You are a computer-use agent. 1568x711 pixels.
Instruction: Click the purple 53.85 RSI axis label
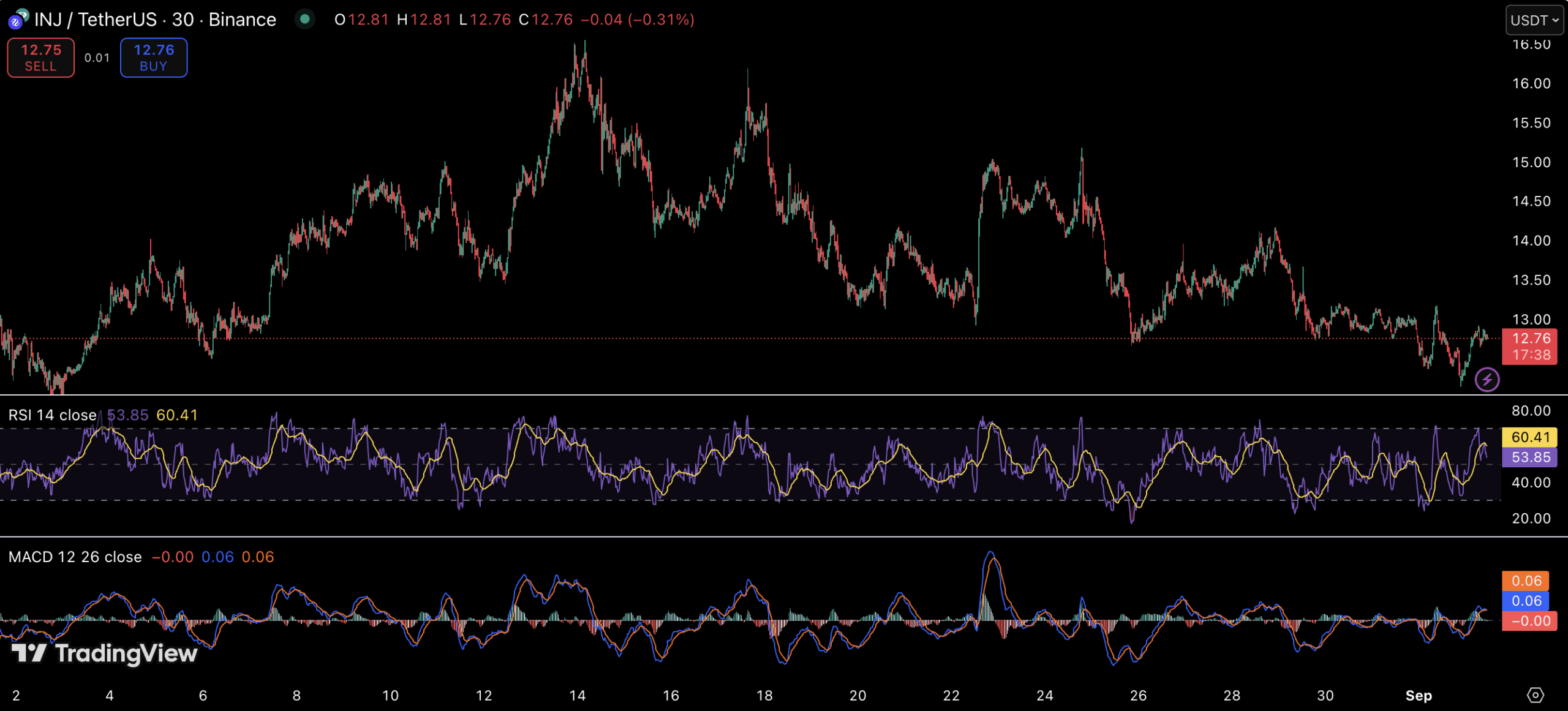click(1530, 457)
